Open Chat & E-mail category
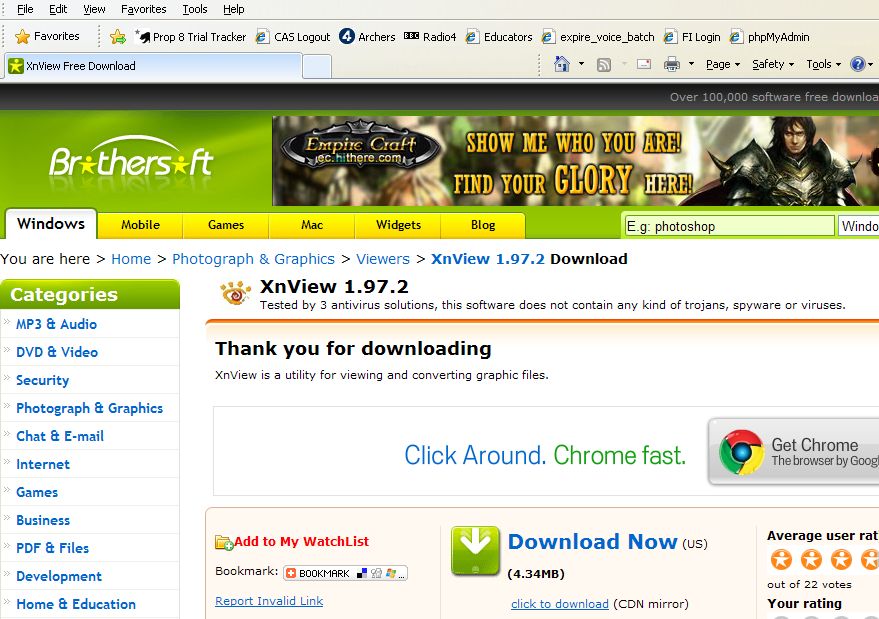This screenshot has width=879, height=619. point(59,436)
